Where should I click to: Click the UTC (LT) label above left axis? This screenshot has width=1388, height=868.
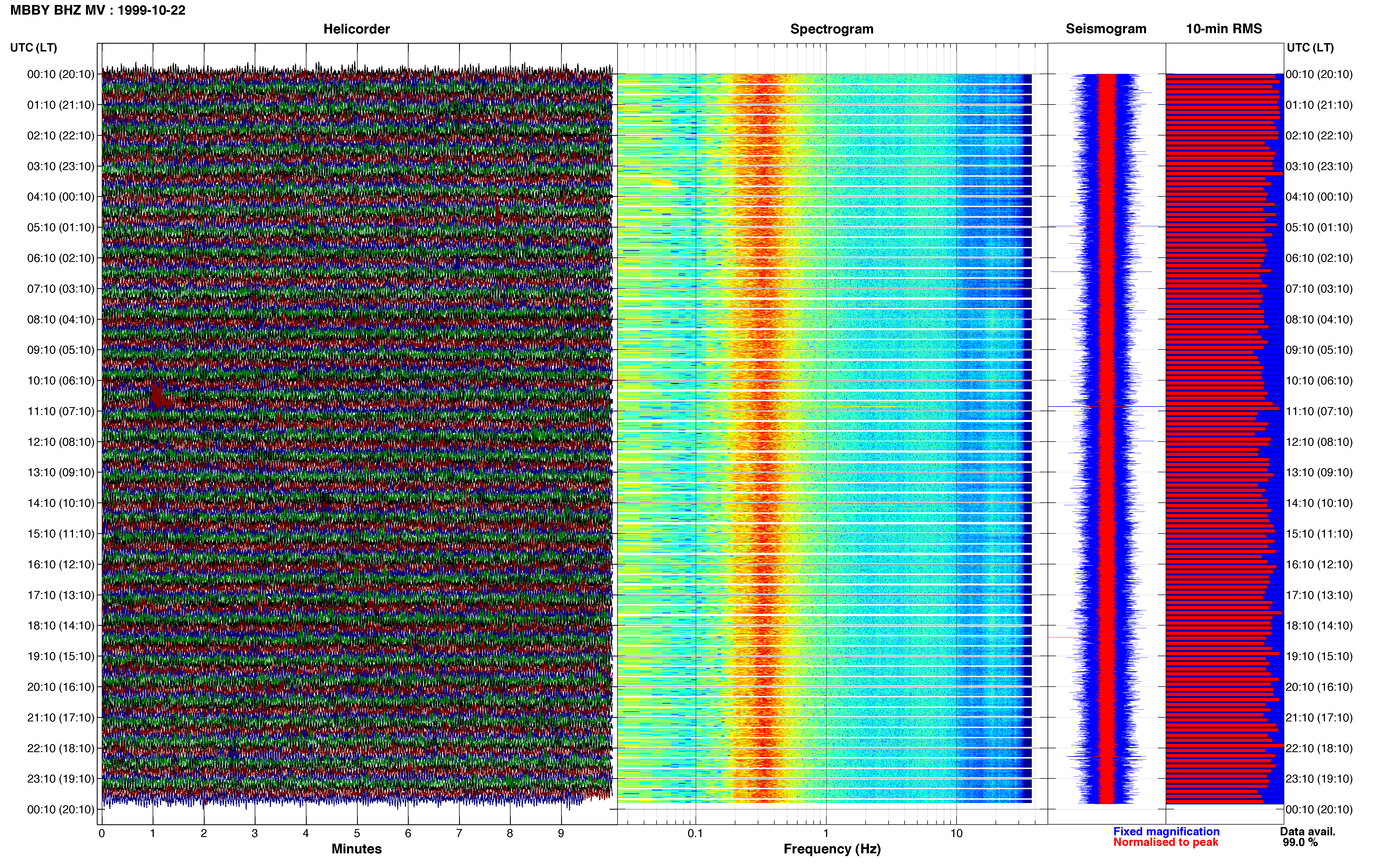pos(34,48)
